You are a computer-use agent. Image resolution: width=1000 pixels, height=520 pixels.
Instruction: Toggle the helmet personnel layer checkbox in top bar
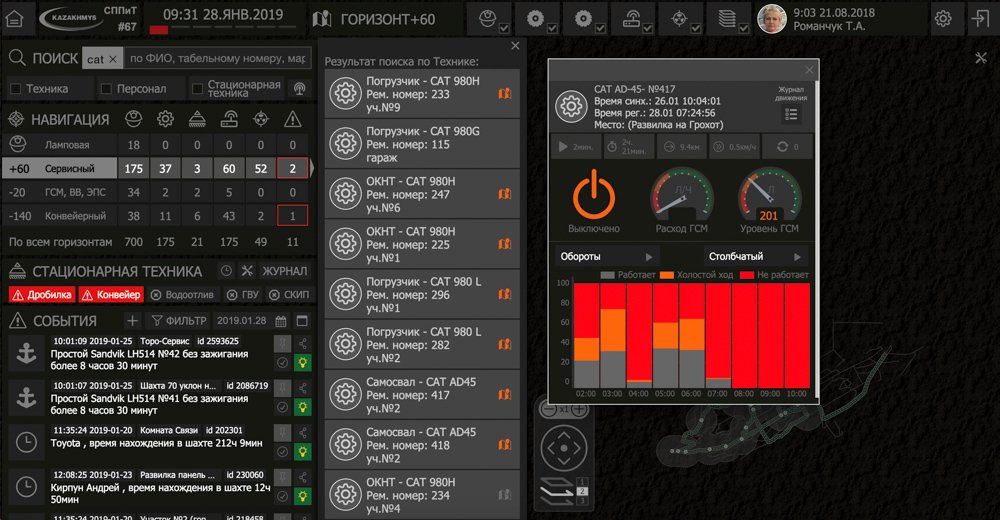tap(504, 28)
